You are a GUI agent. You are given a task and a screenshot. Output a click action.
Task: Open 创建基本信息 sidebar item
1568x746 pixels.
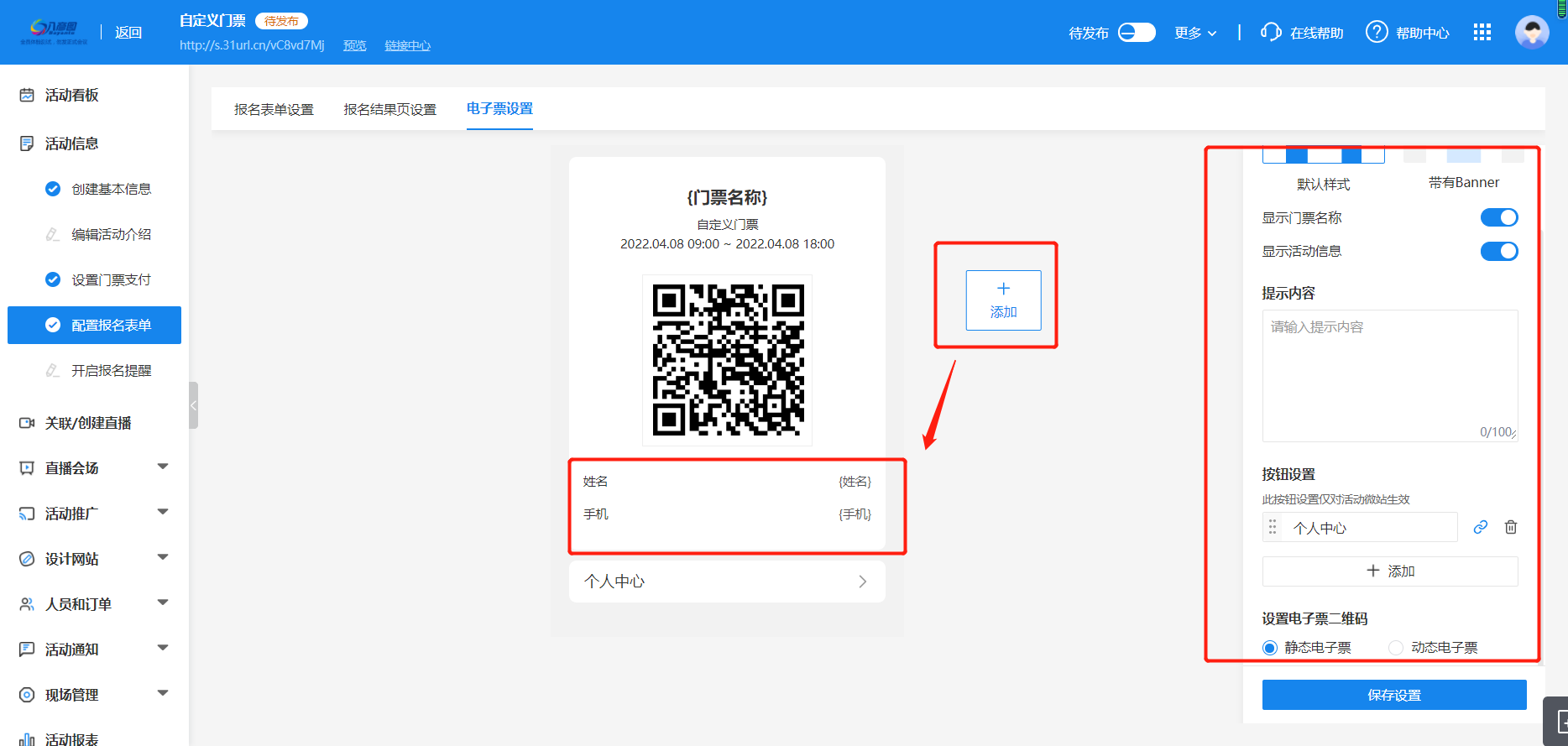(x=112, y=189)
